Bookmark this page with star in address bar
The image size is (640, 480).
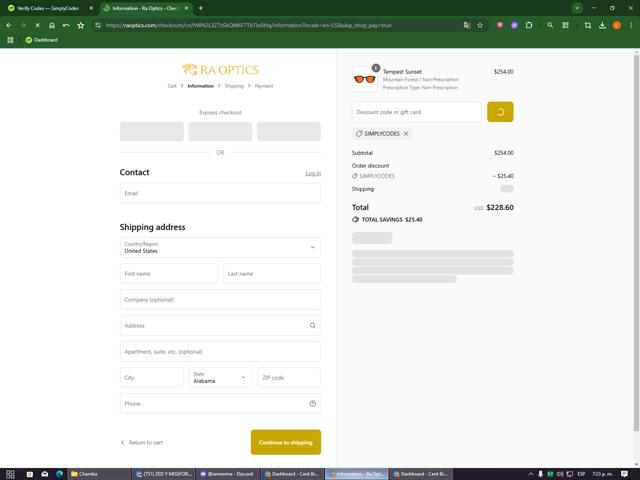pyautogui.click(x=480, y=25)
